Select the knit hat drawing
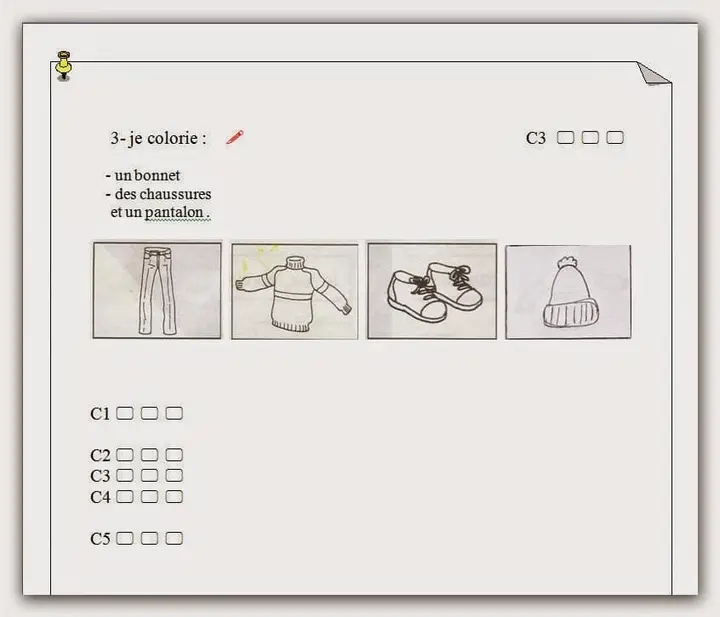720x617 pixels. [x=568, y=291]
